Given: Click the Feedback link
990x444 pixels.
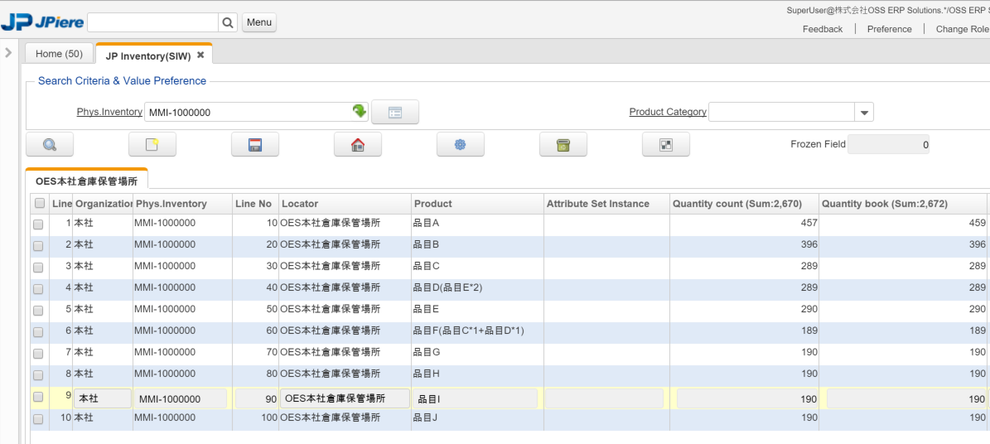Looking at the screenshot, I should [822, 29].
